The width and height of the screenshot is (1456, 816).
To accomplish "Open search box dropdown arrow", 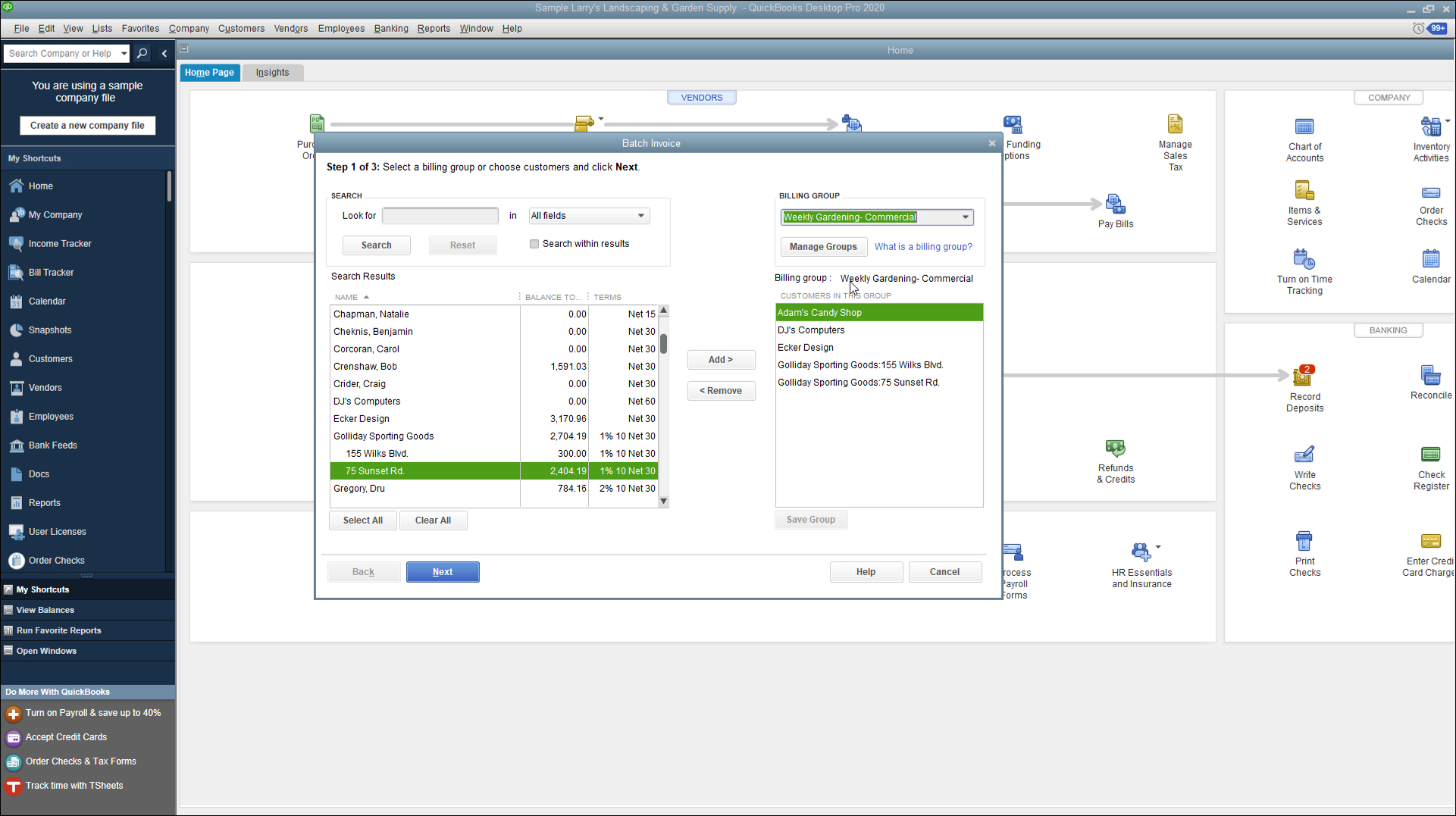I will pyautogui.click(x=124, y=54).
